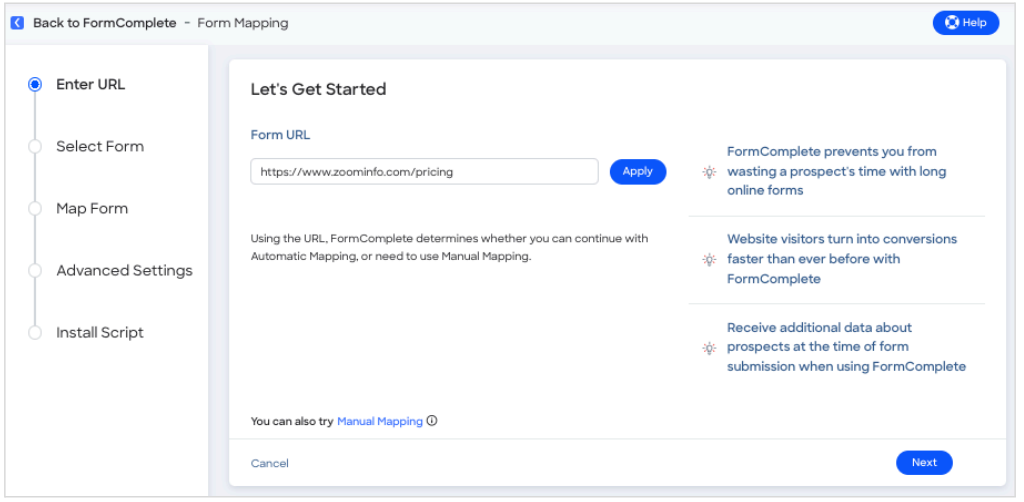
Task: Select the Install Script step circle
Action: (x=35, y=332)
